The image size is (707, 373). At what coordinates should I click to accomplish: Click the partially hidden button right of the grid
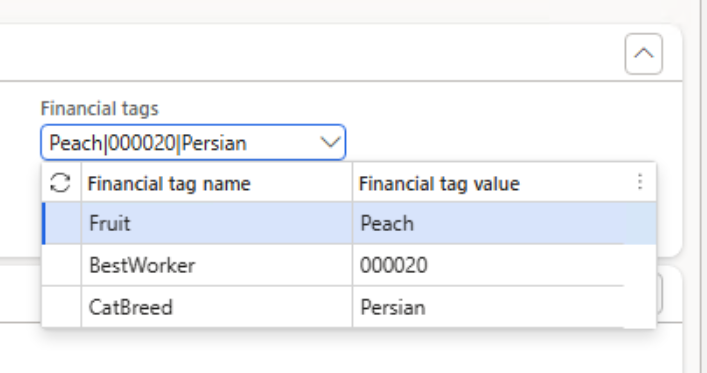click(660, 294)
